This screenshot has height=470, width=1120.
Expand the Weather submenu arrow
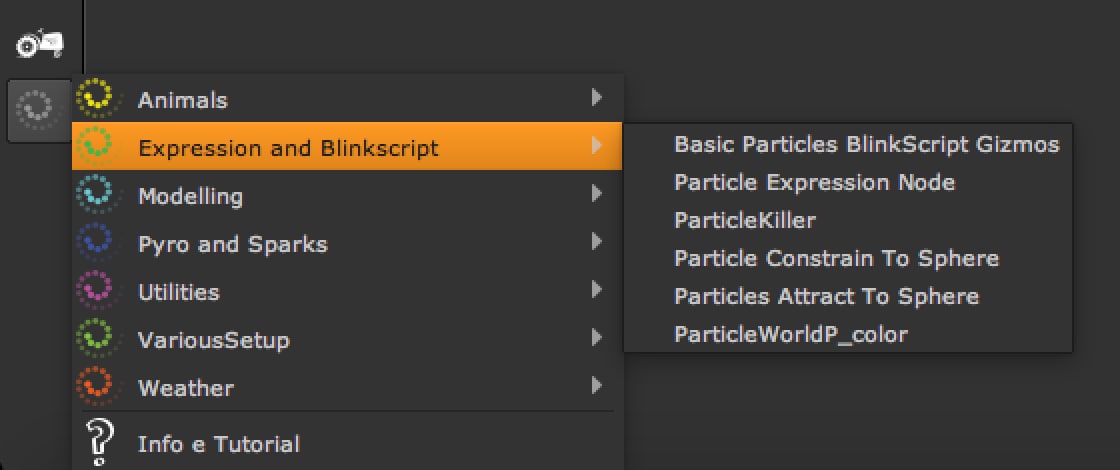[596, 385]
